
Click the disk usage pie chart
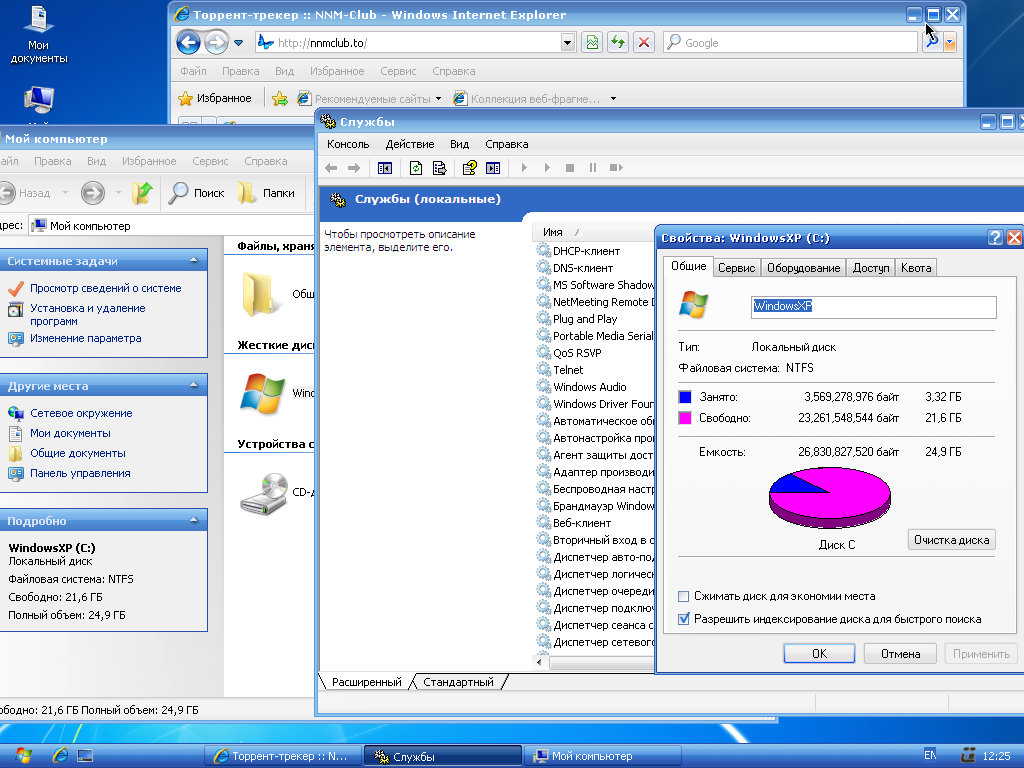pyautogui.click(x=829, y=498)
